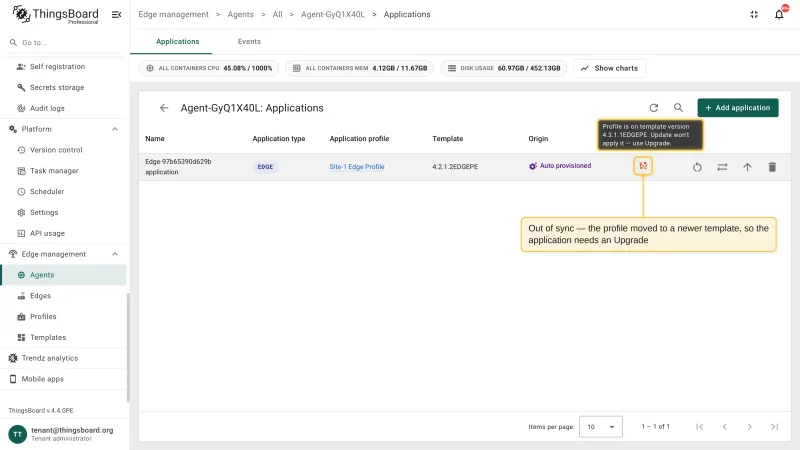
Task: Click All Containers MEM usage chip
Action: coord(359,68)
